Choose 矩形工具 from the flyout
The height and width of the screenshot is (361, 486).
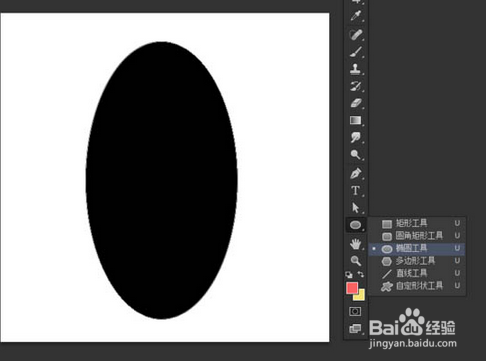(417, 223)
